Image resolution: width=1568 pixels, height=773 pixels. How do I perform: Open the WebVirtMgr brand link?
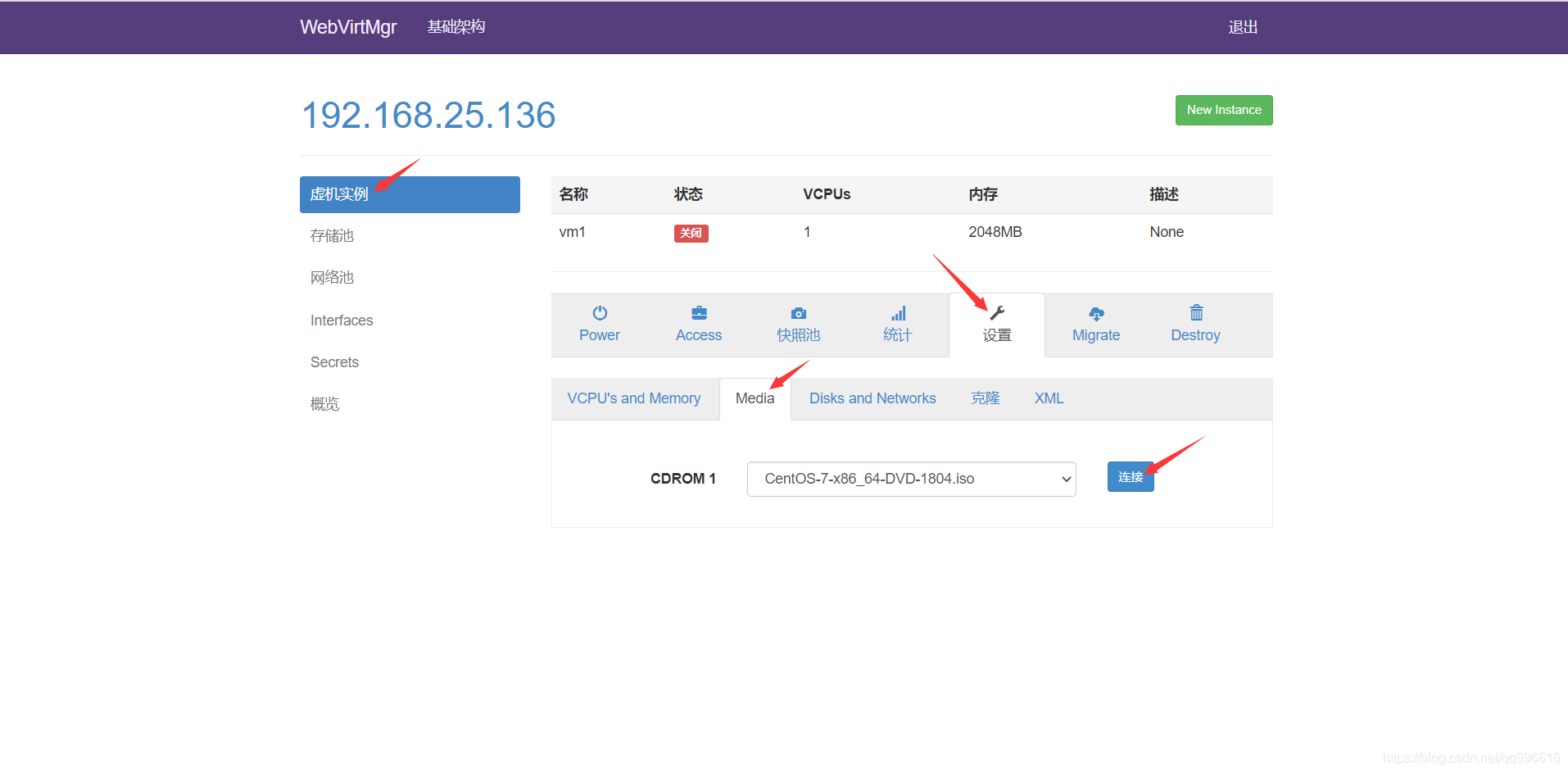348,27
